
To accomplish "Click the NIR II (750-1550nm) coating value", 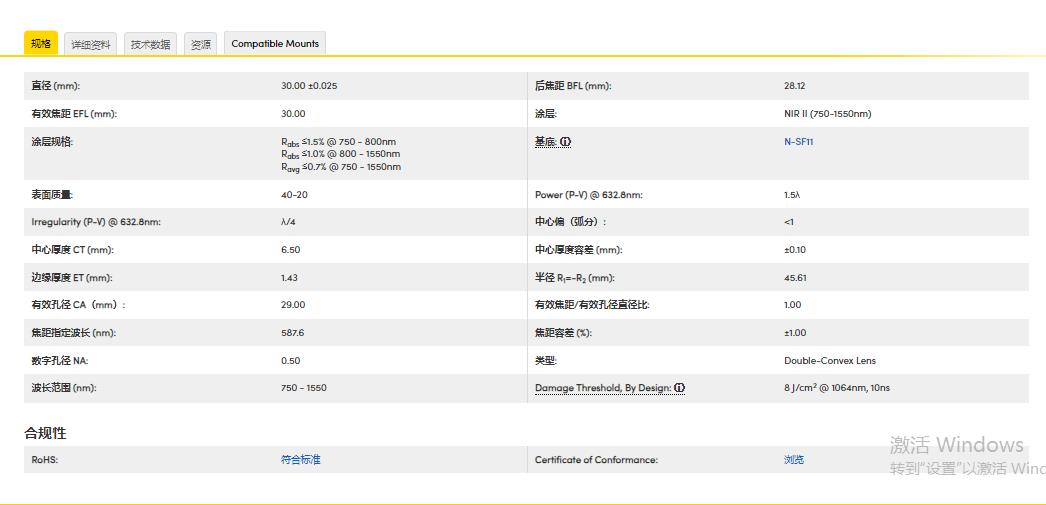I will pyautogui.click(x=827, y=114).
